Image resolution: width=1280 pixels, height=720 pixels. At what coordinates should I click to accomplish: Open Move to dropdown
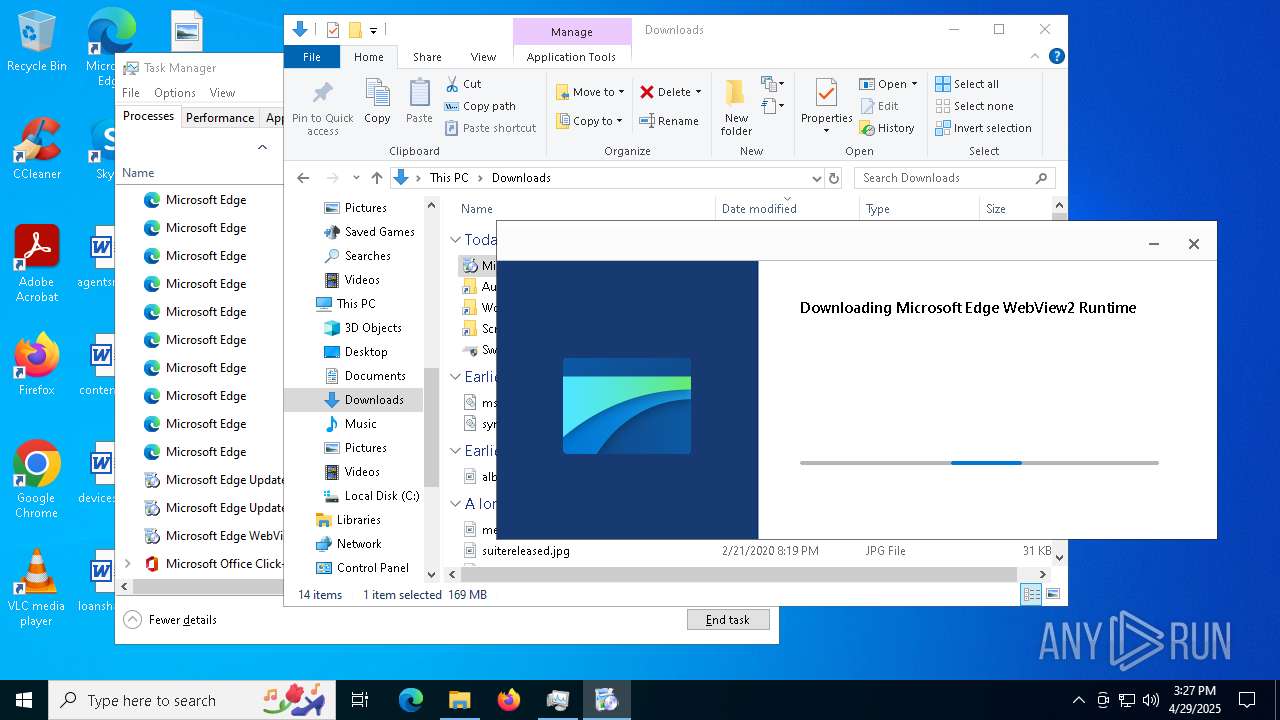[590, 92]
